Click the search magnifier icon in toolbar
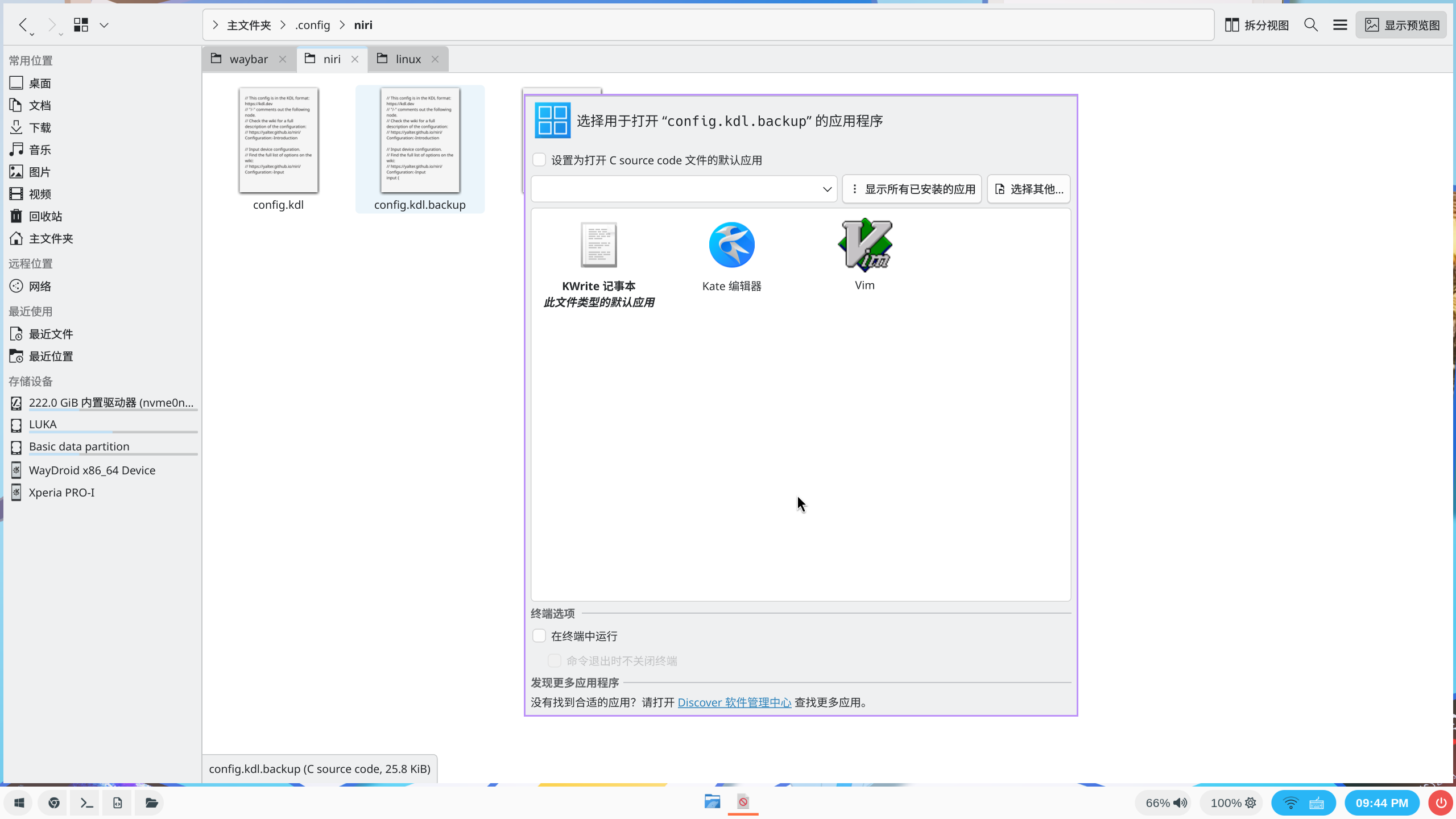Image resolution: width=1456 pixels, height=819 pixels. click(1311, 25)
